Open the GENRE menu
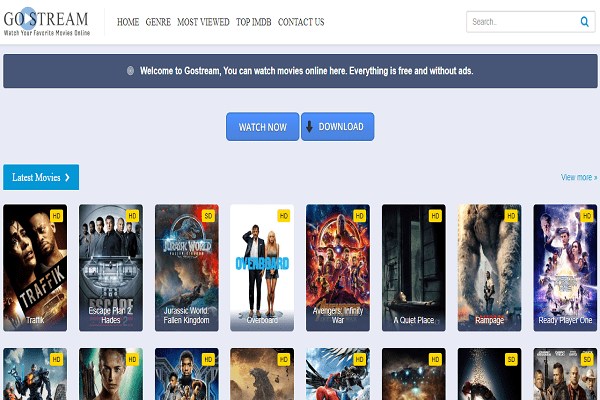Image resolution: width=600 pixels, height=400 pixels. click(x=158, y=22)
